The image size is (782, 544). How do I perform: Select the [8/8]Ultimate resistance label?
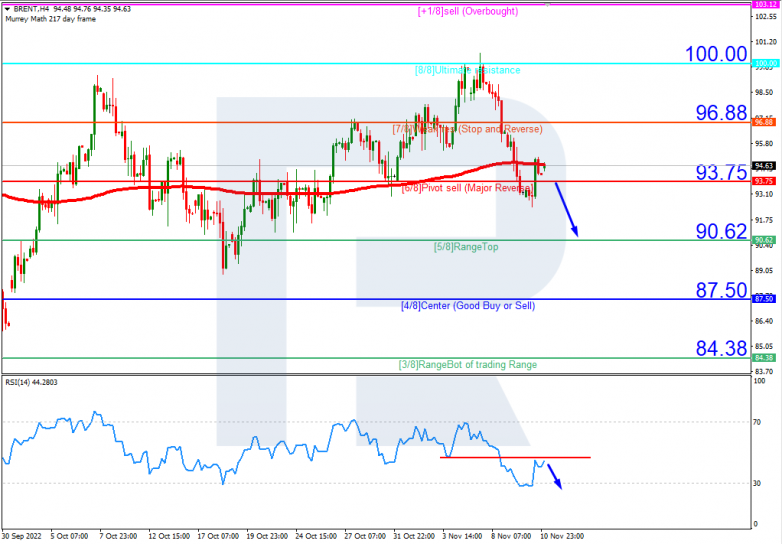click(x=468, y=70)
